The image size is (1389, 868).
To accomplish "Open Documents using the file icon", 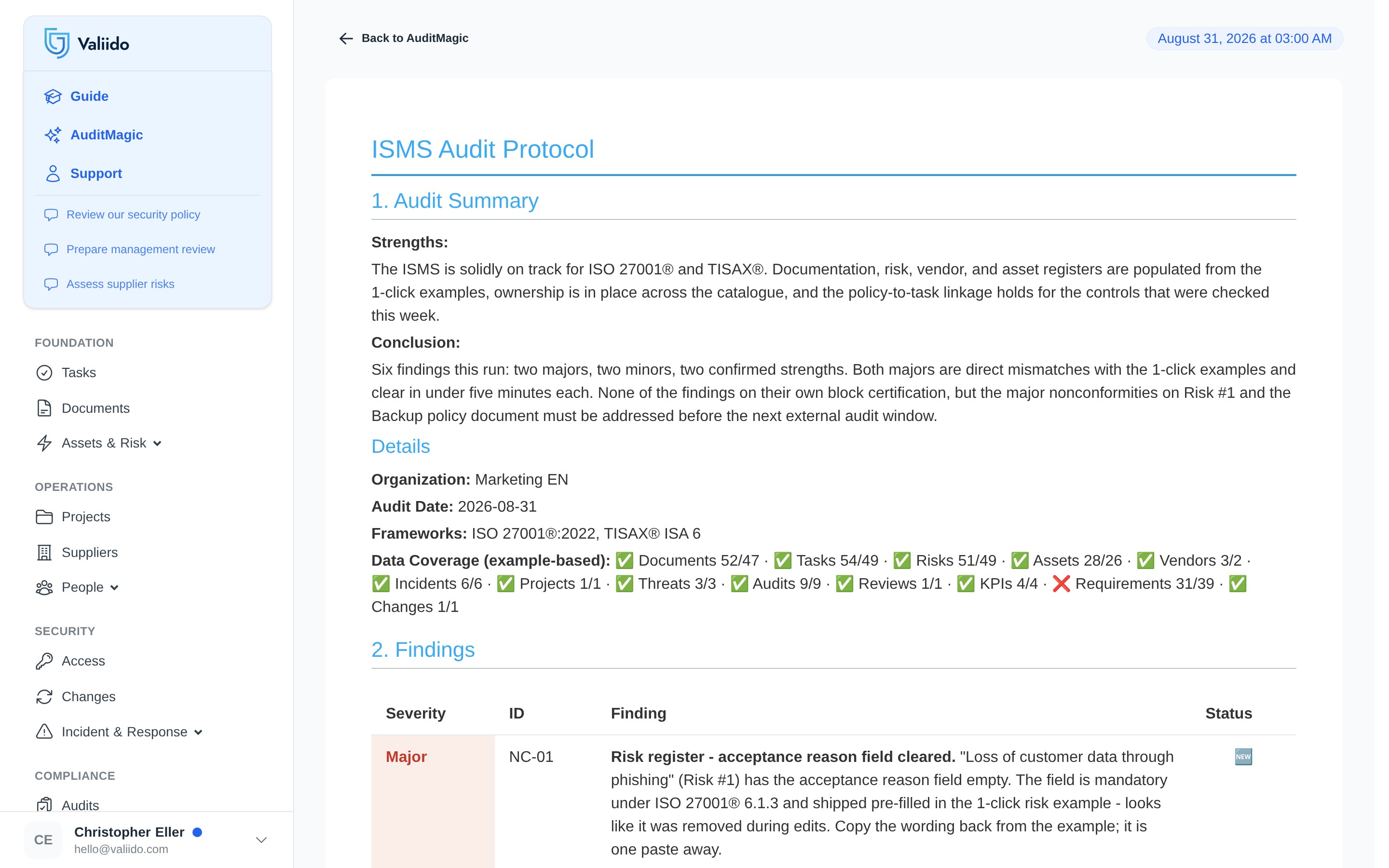I will pyautogui.click(x=44, y=408).
